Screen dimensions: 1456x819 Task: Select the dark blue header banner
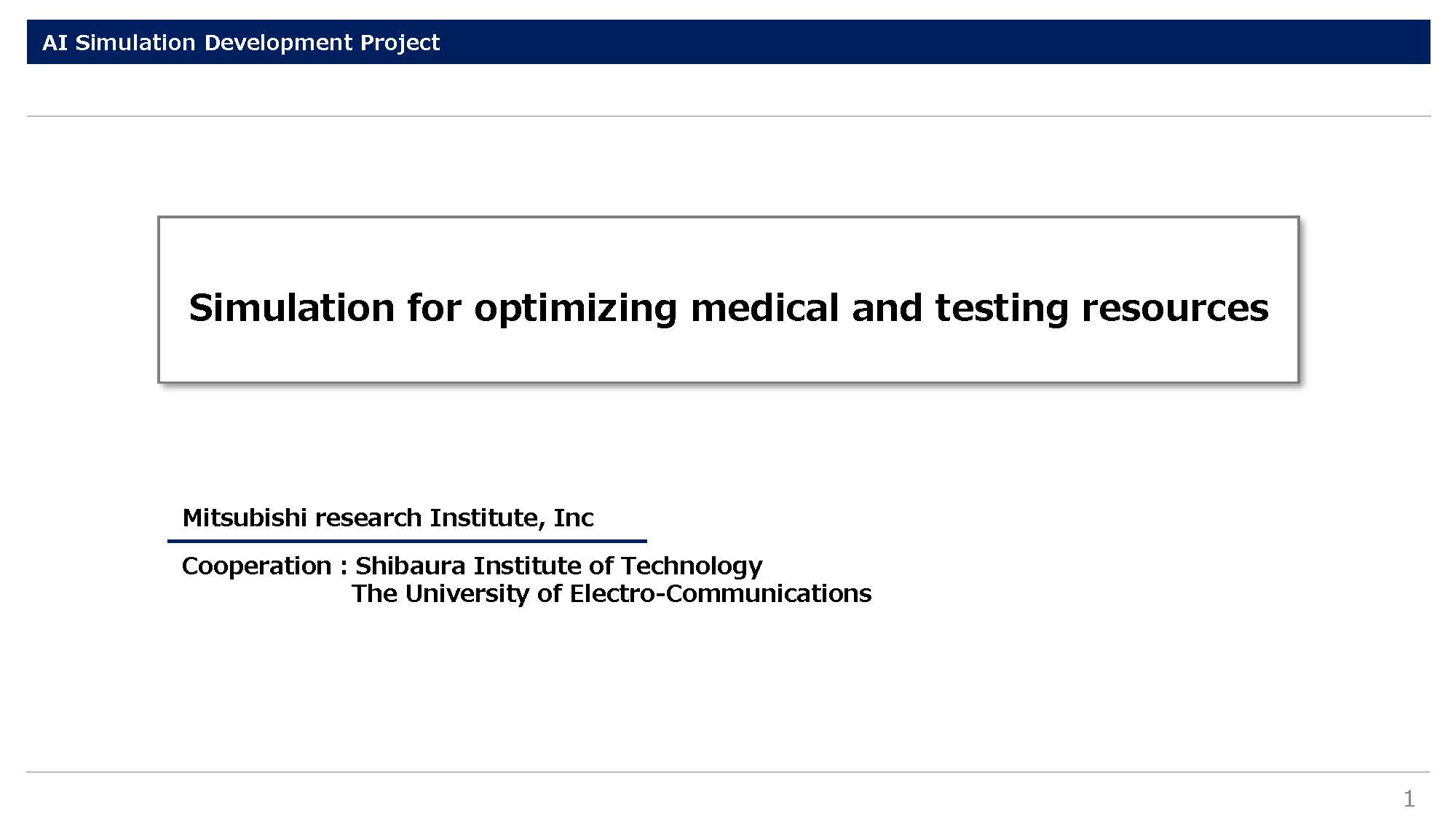coord(728,42)
